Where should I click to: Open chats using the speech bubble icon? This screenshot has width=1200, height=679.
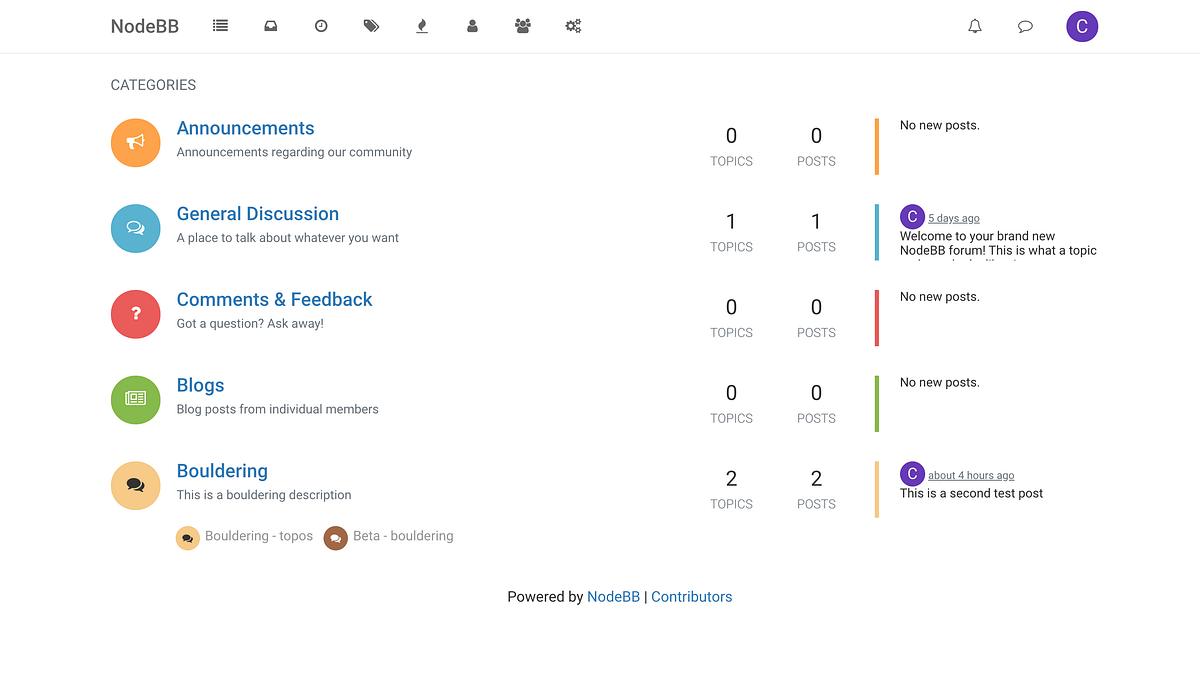pyautogui.click(x=1024, y=26)
